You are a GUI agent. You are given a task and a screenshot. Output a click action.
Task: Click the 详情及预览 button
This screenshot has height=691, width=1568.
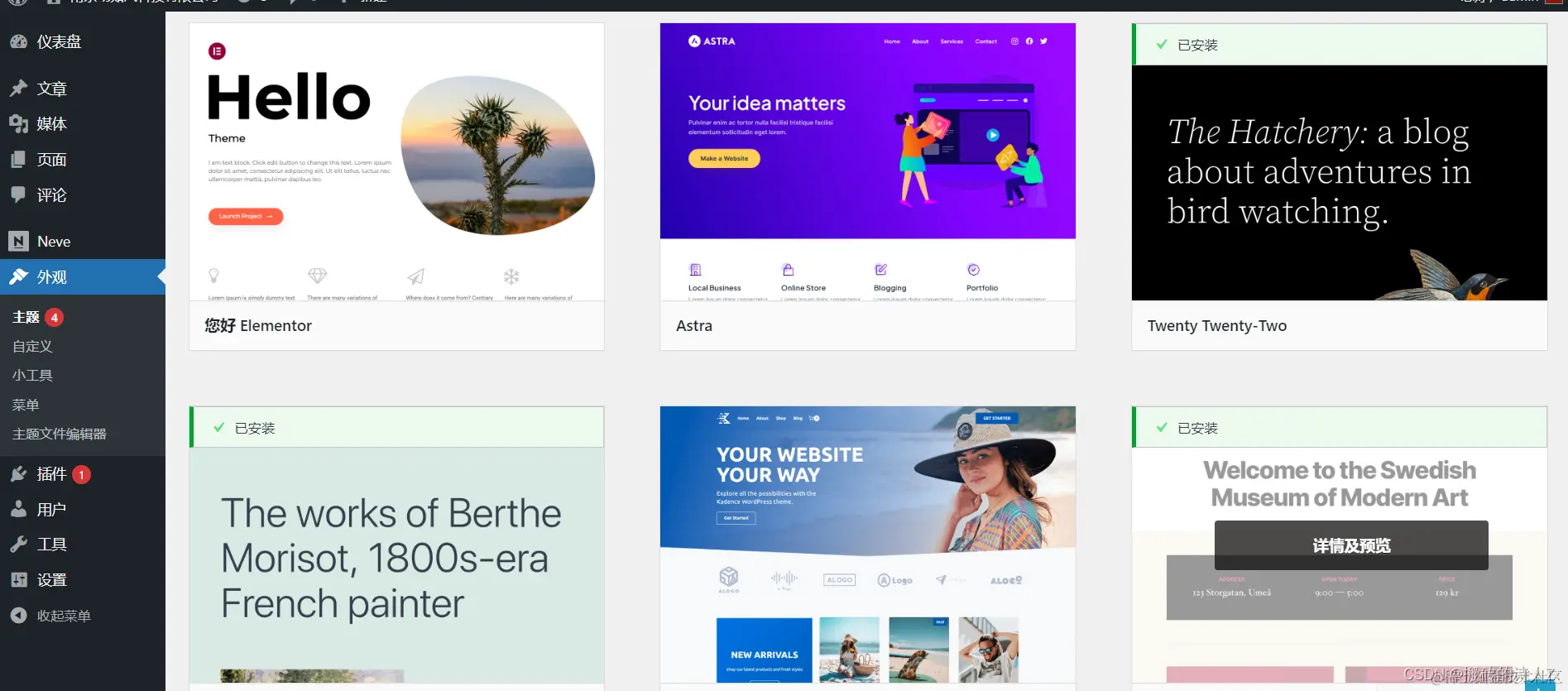click(1351, 545)
